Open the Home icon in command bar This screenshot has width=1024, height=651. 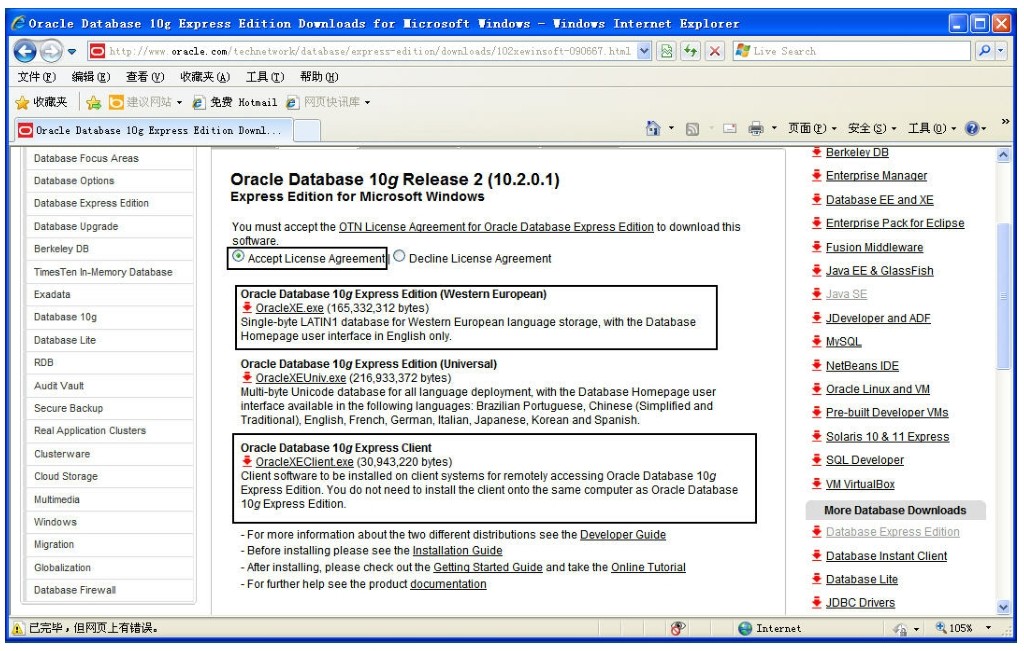click(x=652, y=129)
